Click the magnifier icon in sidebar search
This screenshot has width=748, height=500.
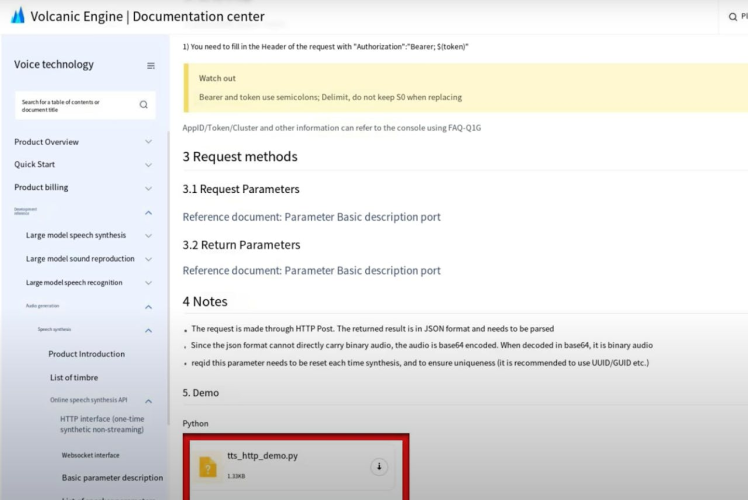tap(143, 104)
